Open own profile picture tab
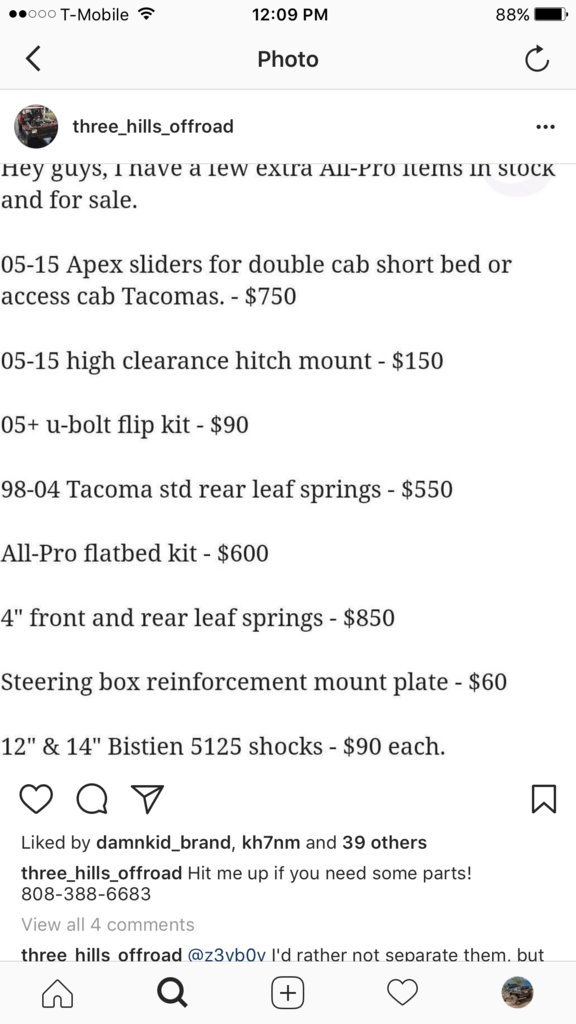Screen dimensions: 576x1024 coord(517,993)
